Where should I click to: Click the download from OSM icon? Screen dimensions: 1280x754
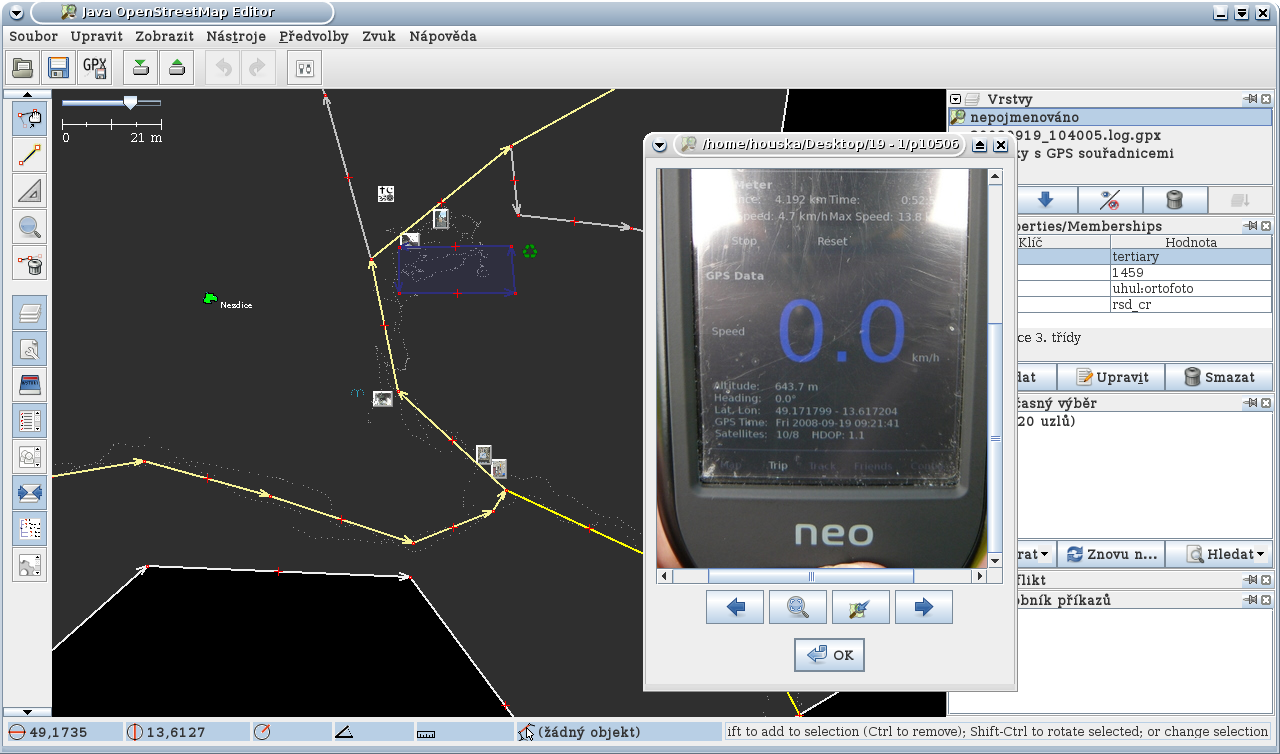coord(141,68)
